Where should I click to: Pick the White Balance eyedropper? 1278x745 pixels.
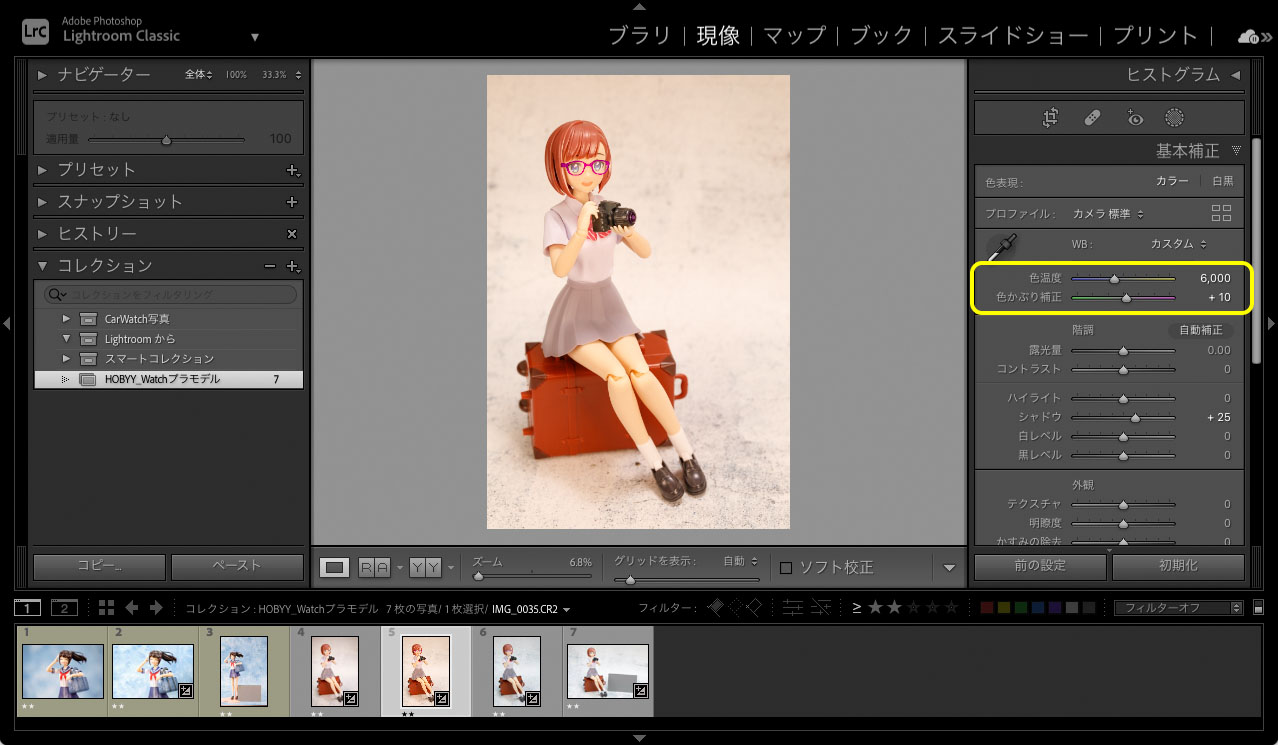click(1002, 246)
